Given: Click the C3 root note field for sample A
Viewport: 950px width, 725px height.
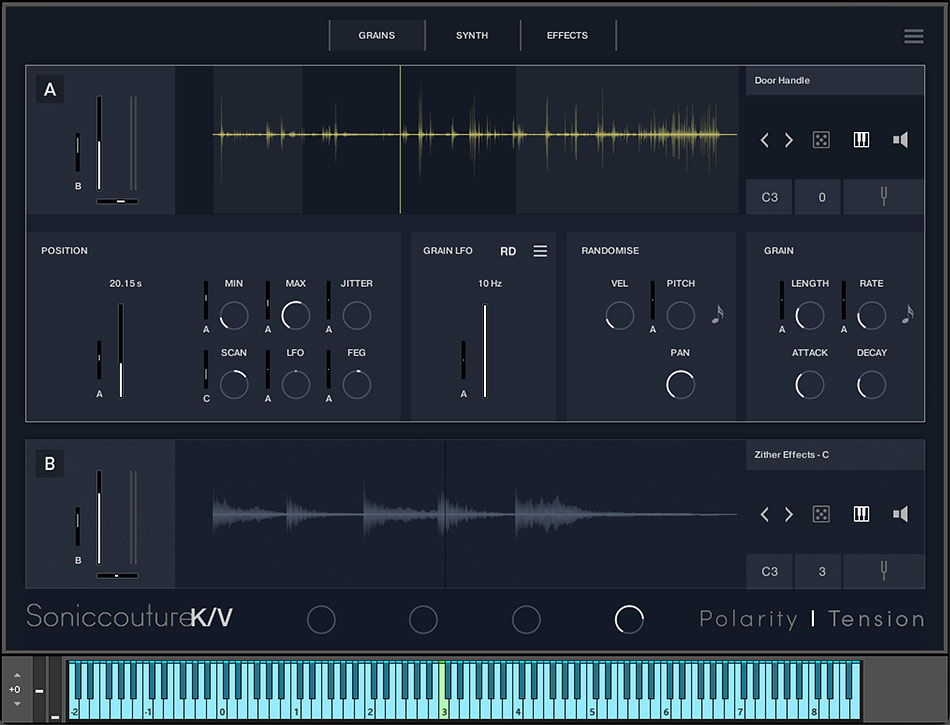Looking at the screenshot, I should point(769,197).
